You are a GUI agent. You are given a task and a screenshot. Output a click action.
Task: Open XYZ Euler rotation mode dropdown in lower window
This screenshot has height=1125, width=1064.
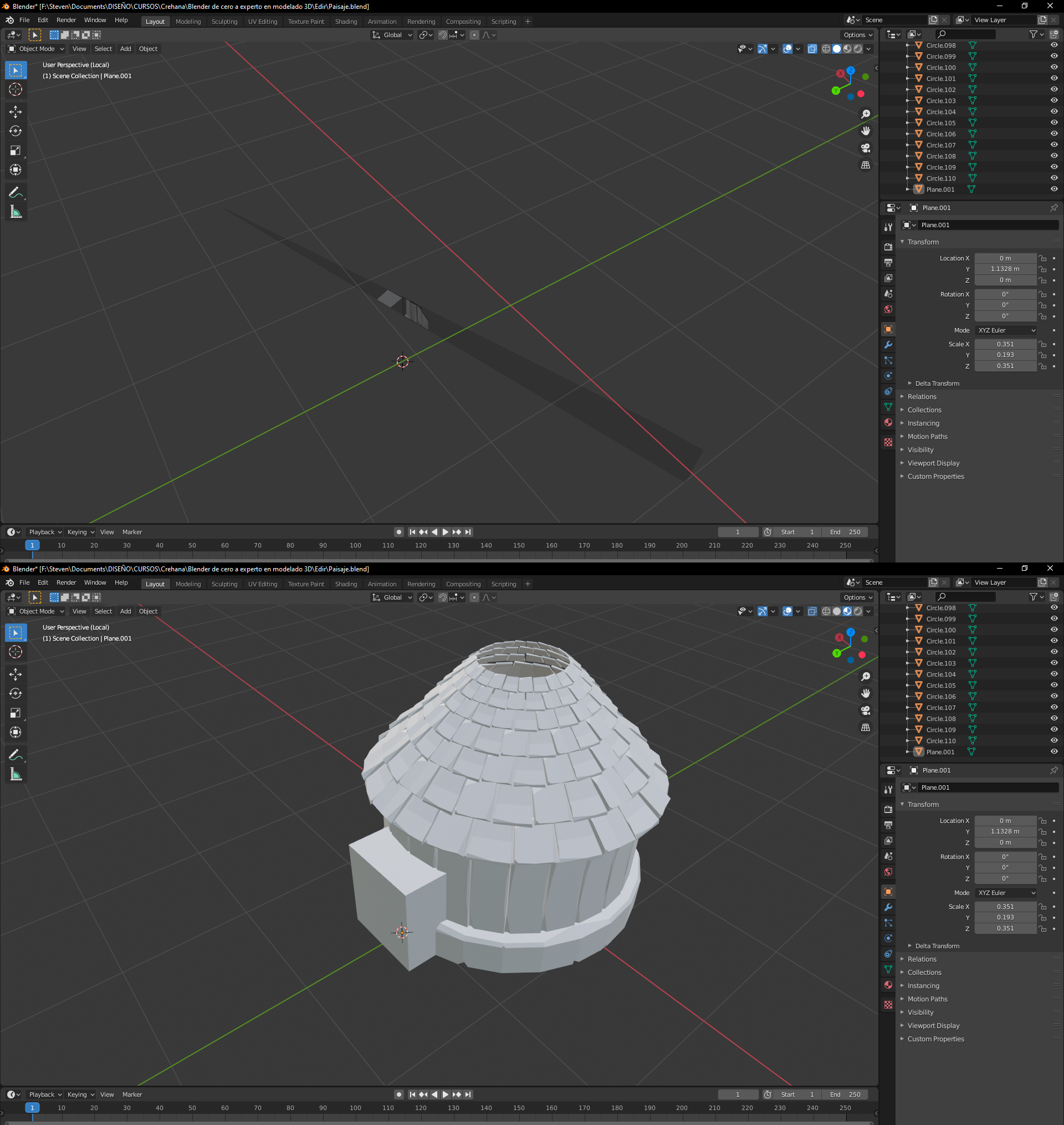(1006, 892)
